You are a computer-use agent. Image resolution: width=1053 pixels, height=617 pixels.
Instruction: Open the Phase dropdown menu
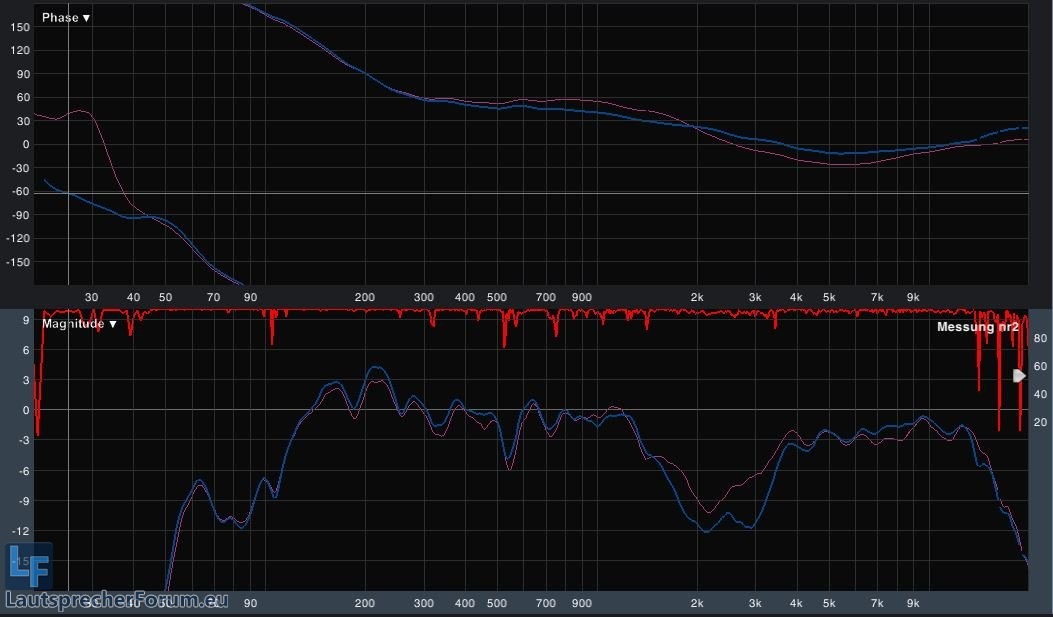click(x=65, y=18)
